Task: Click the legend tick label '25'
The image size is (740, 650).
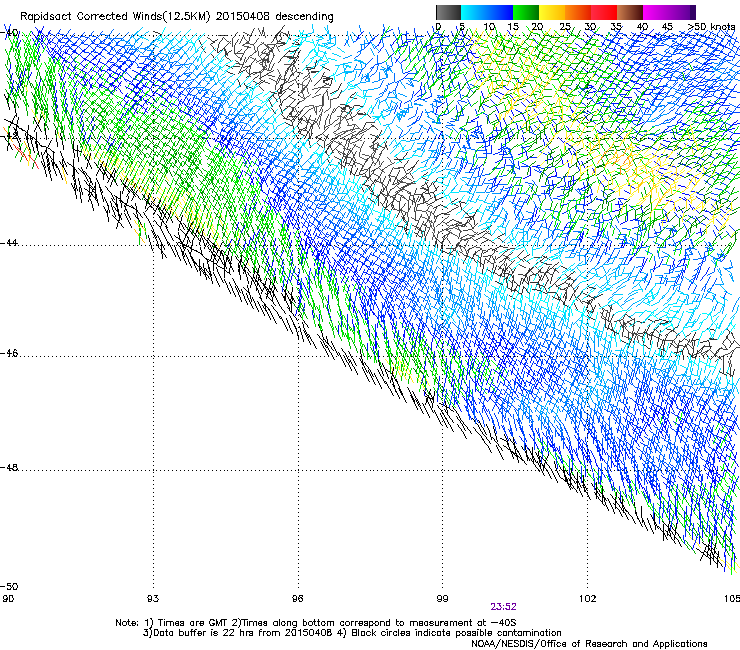Action: pos(565,27)
